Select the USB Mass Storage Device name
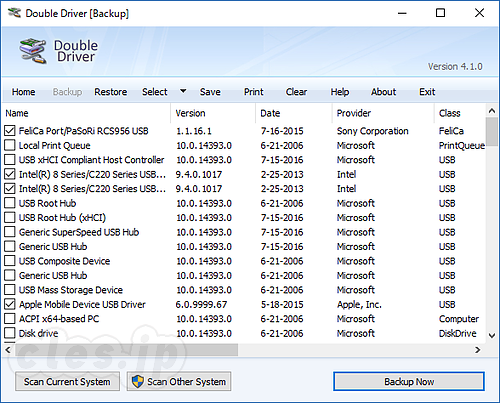The image size is (500, 403). tap(71, 290)
